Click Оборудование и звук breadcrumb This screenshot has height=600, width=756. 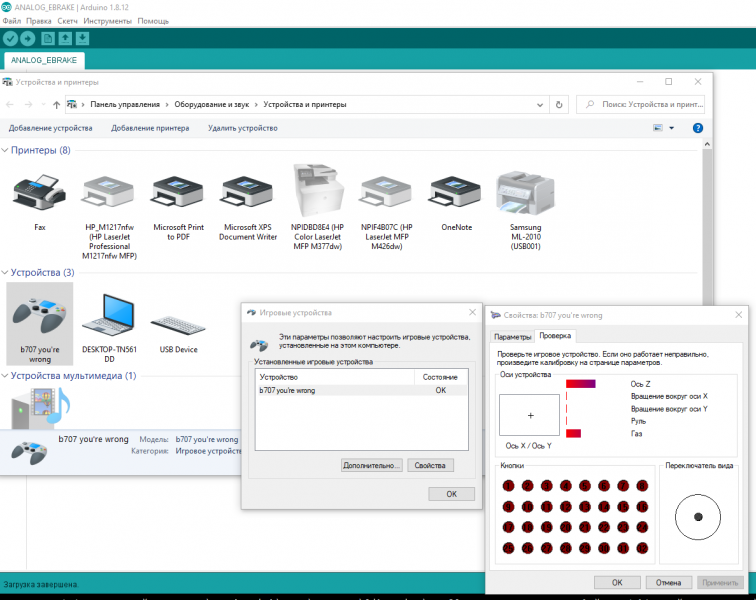point(212,105)
